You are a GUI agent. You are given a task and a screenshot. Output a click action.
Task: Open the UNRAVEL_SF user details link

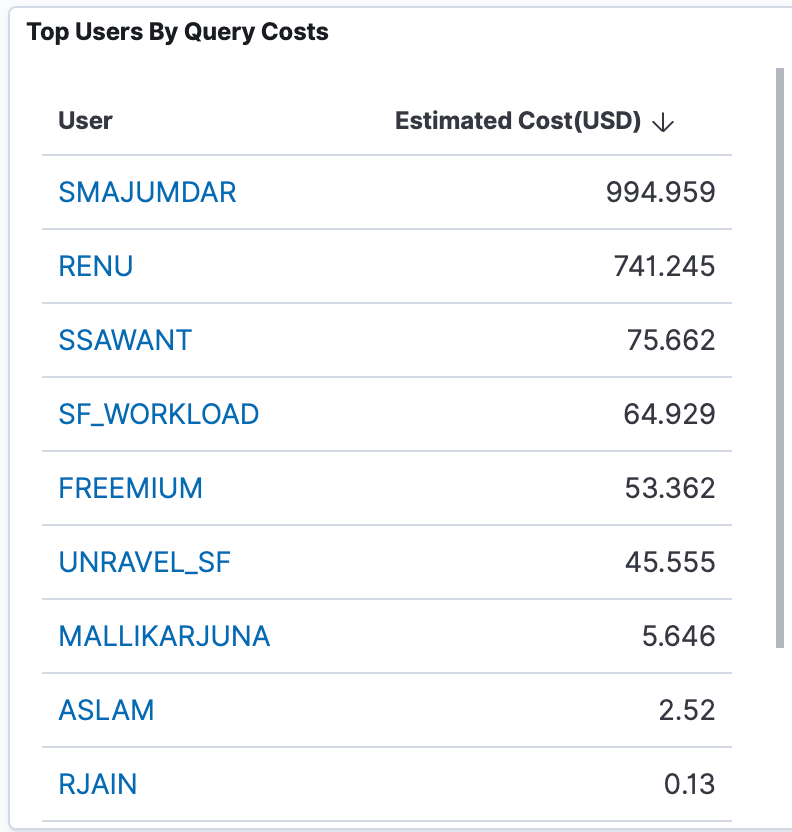(144, 562)
